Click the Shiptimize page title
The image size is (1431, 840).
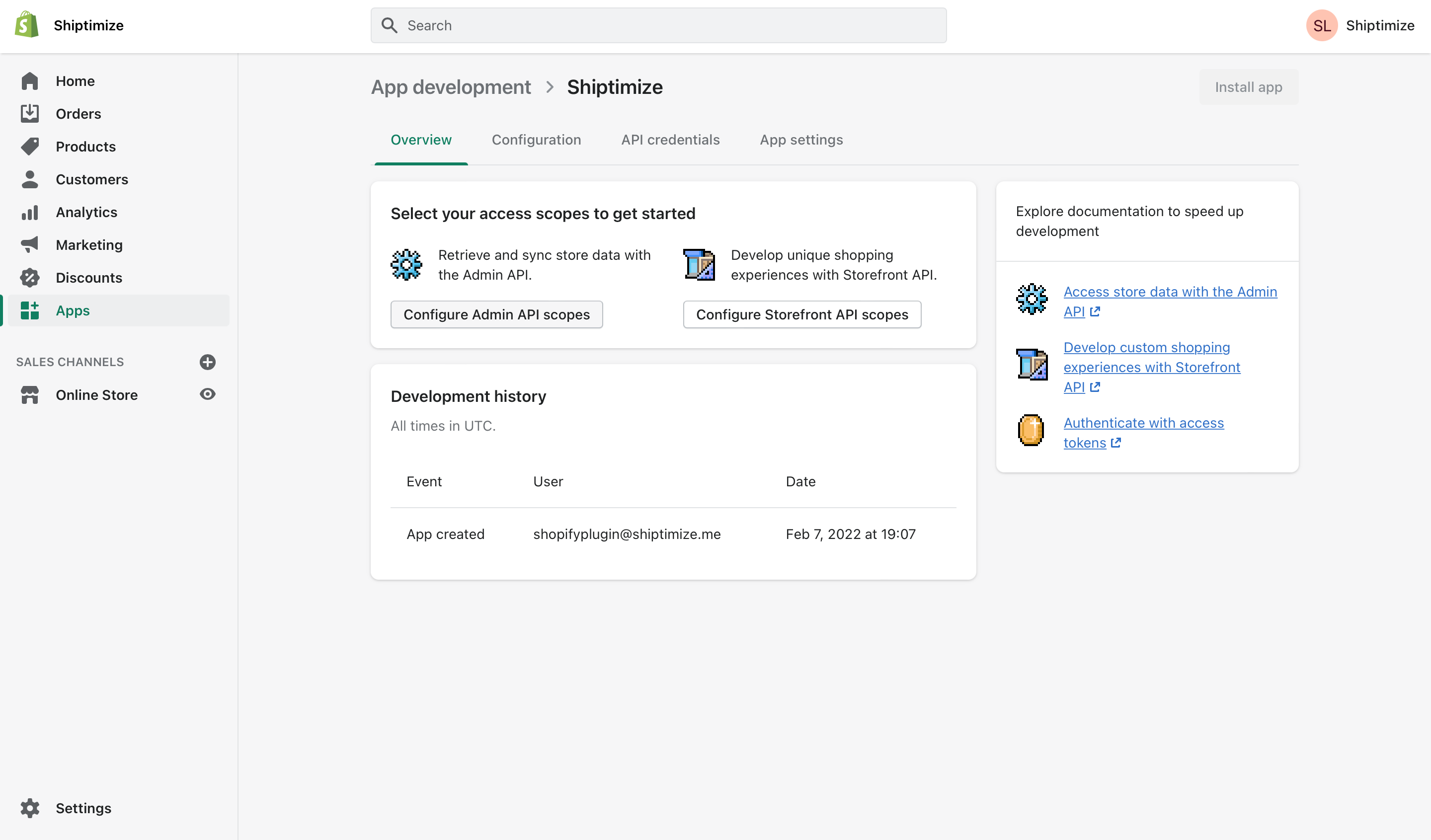(x=615, y=87)
